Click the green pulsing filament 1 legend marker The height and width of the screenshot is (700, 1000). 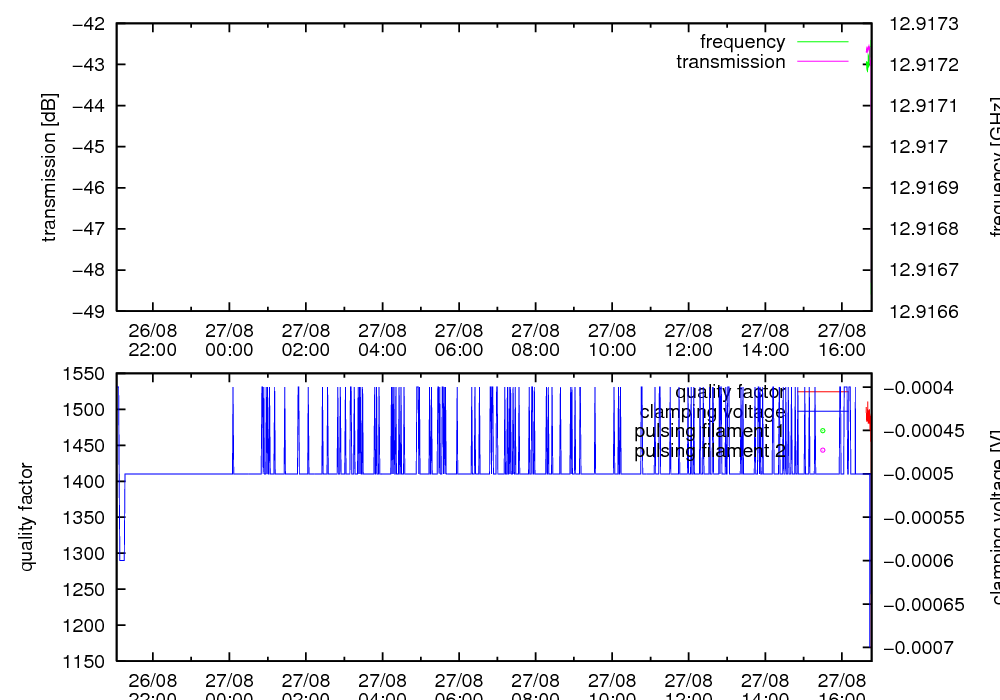coord(823,431)
